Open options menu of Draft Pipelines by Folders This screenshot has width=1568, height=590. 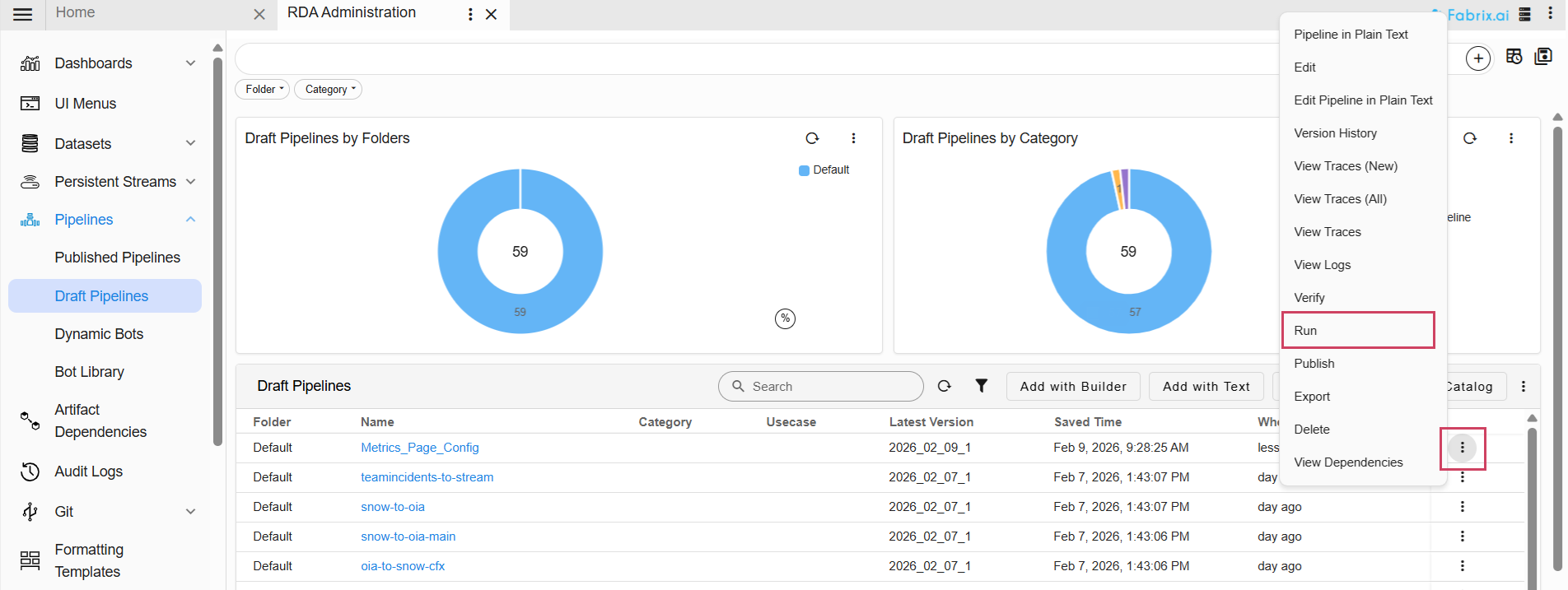point(853,138)
